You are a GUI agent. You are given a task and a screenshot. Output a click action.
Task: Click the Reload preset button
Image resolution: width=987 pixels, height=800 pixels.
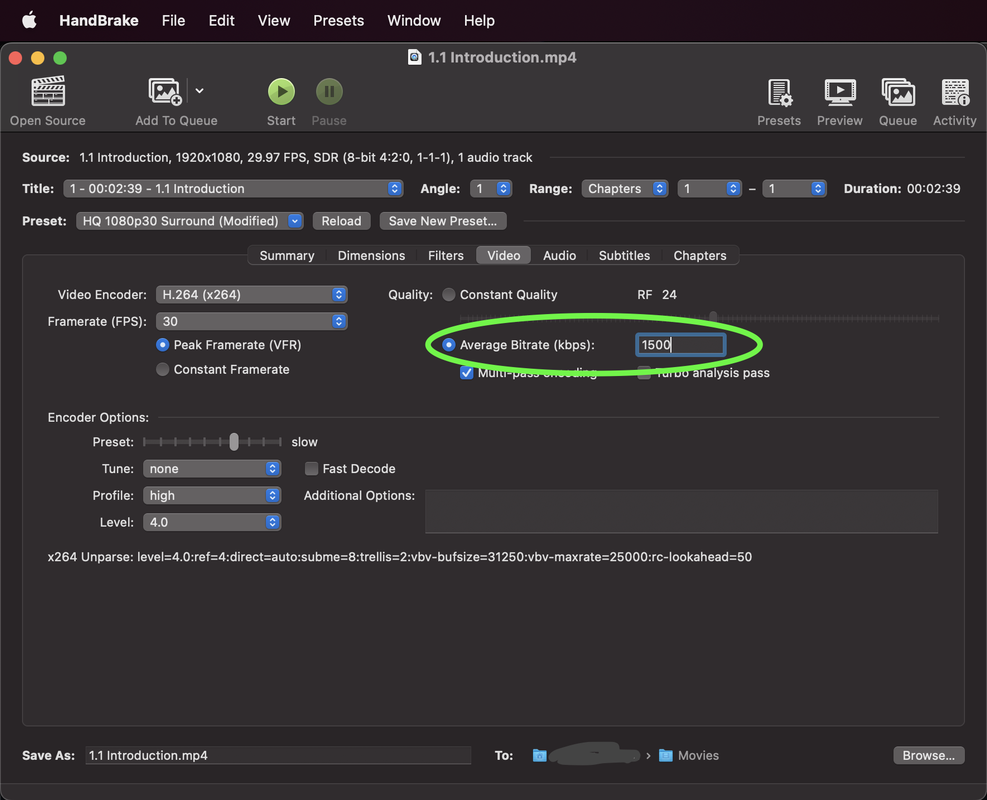coord(341,221)
